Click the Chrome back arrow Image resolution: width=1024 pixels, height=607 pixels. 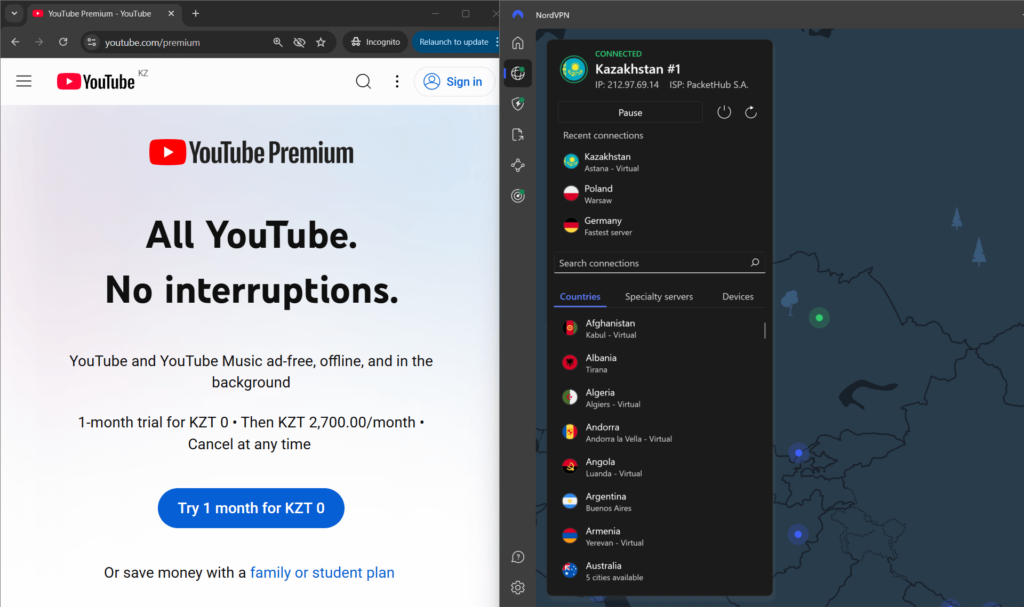[16, 42]
